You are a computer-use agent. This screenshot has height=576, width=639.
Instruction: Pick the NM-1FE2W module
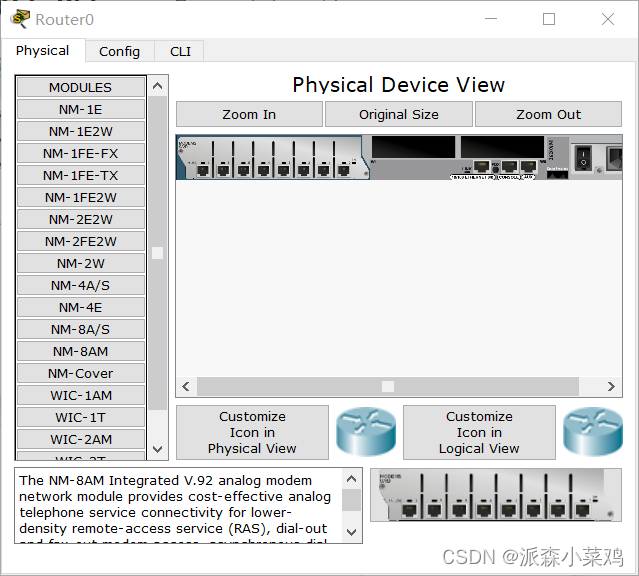tap(81, 197)
